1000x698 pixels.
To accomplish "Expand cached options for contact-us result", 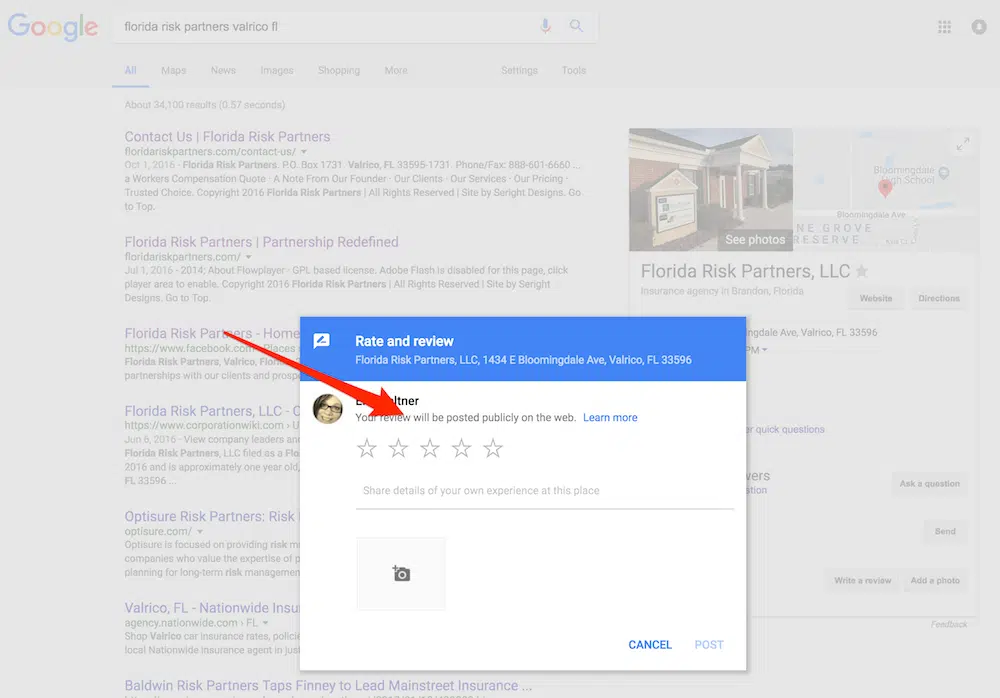I will click(304, 152).
